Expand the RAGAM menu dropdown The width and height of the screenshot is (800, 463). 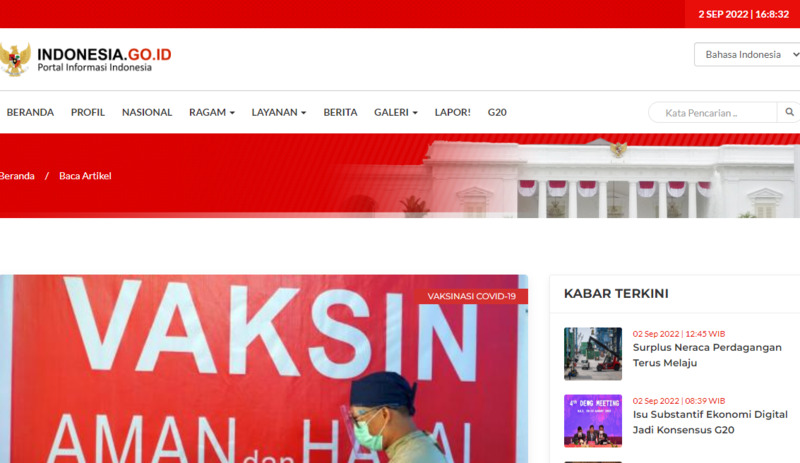pyautogui.click(x=211, y=113)
